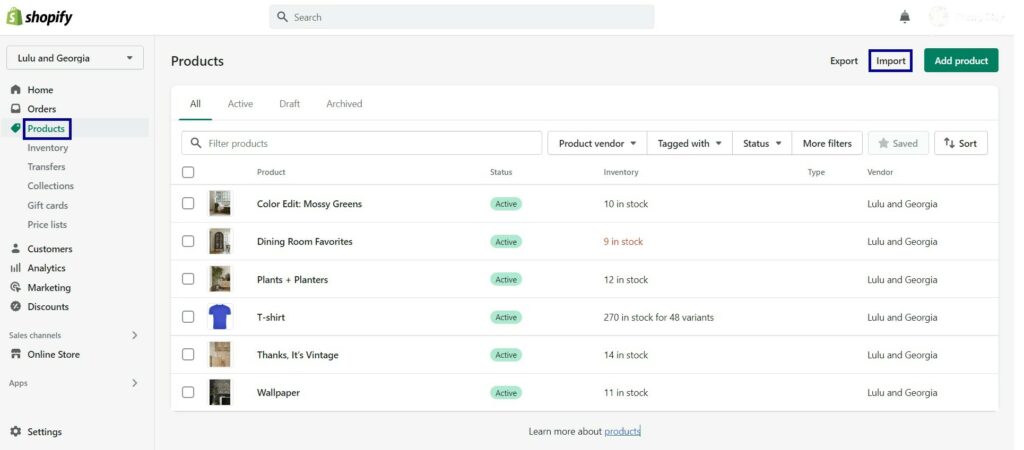Click the Home house icon

pos(16,89)
